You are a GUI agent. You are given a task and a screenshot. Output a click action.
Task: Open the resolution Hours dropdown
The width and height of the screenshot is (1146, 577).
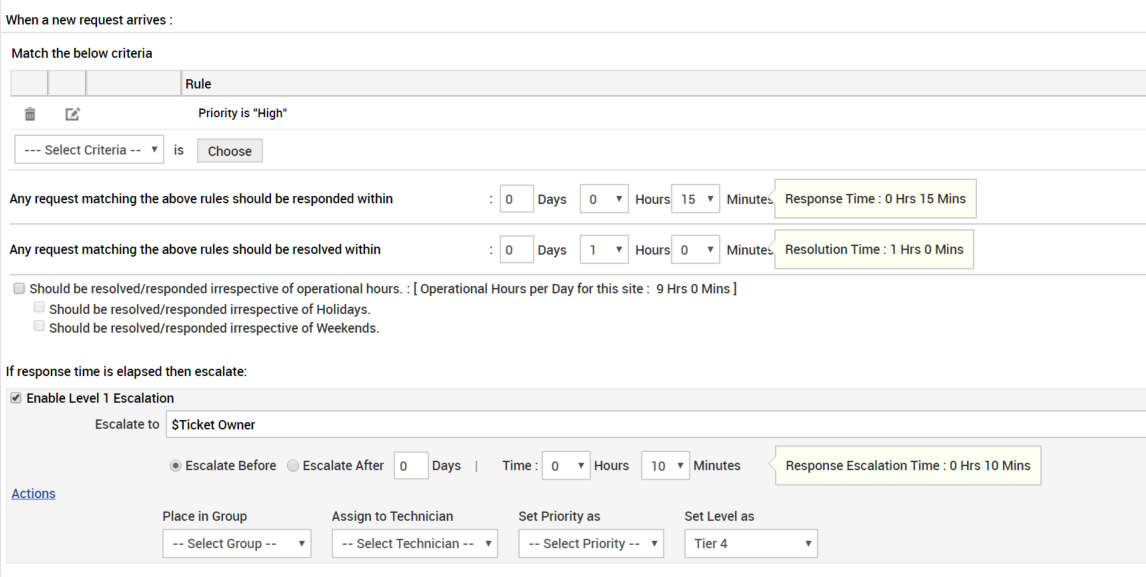(604, 250)
